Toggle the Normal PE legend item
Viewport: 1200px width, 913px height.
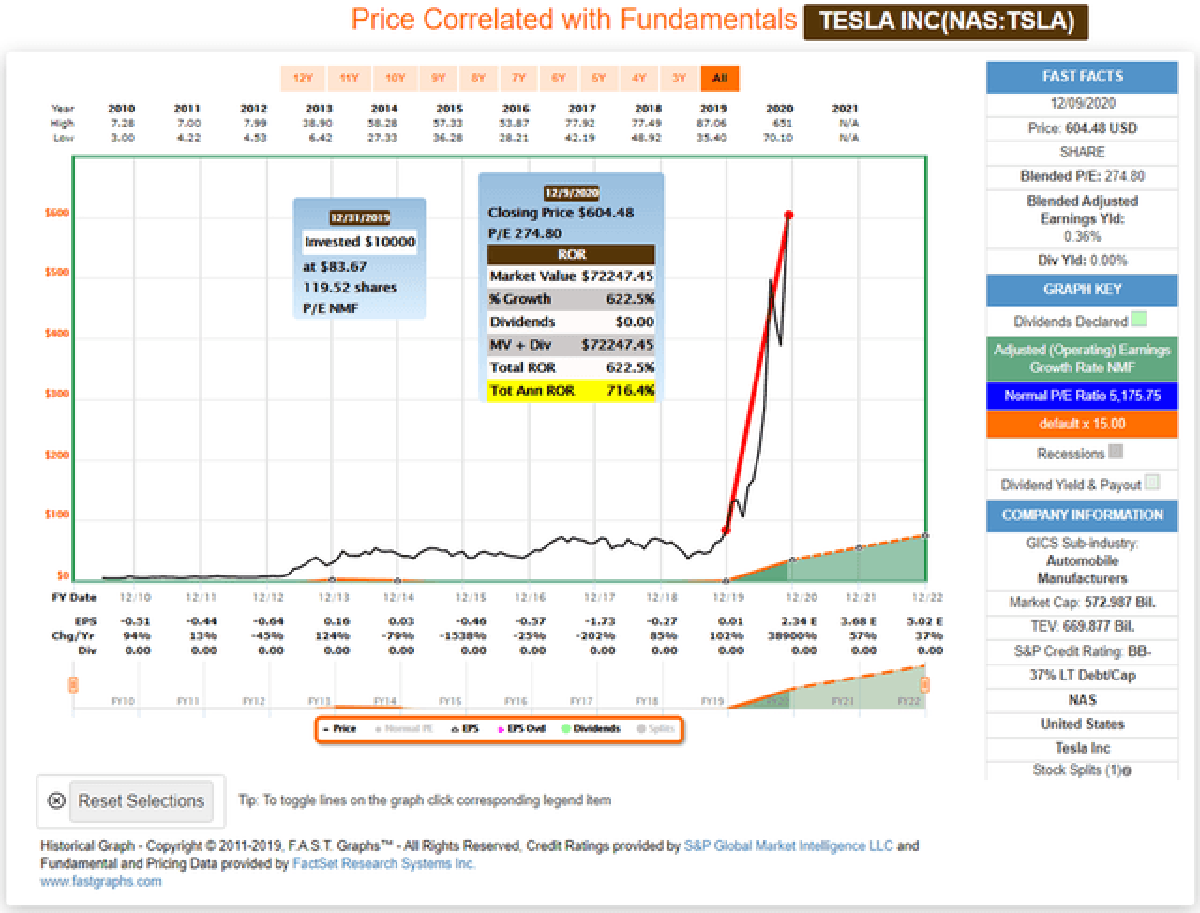click(406, 729)
